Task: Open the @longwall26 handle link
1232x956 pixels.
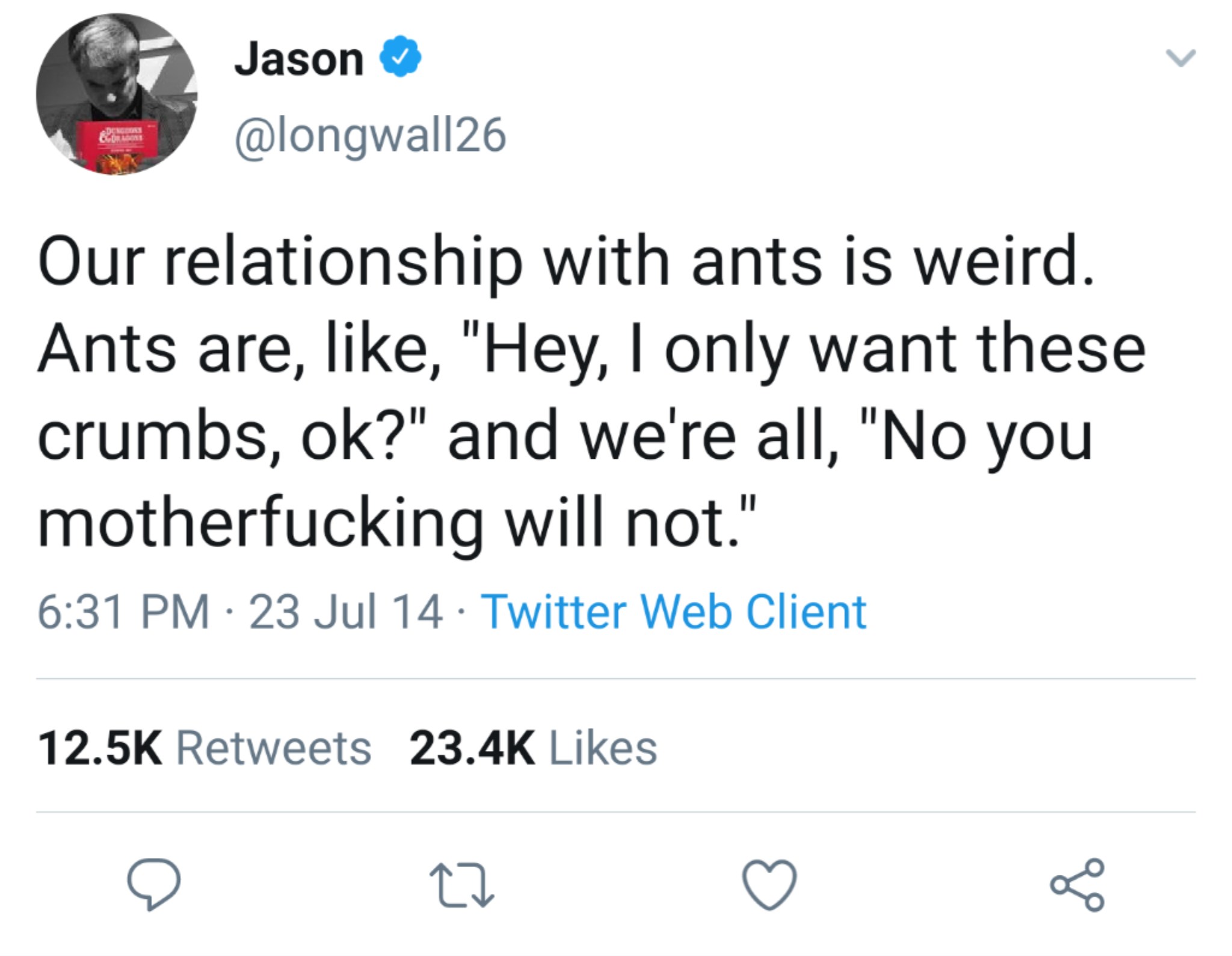Action: coord(370,136)
